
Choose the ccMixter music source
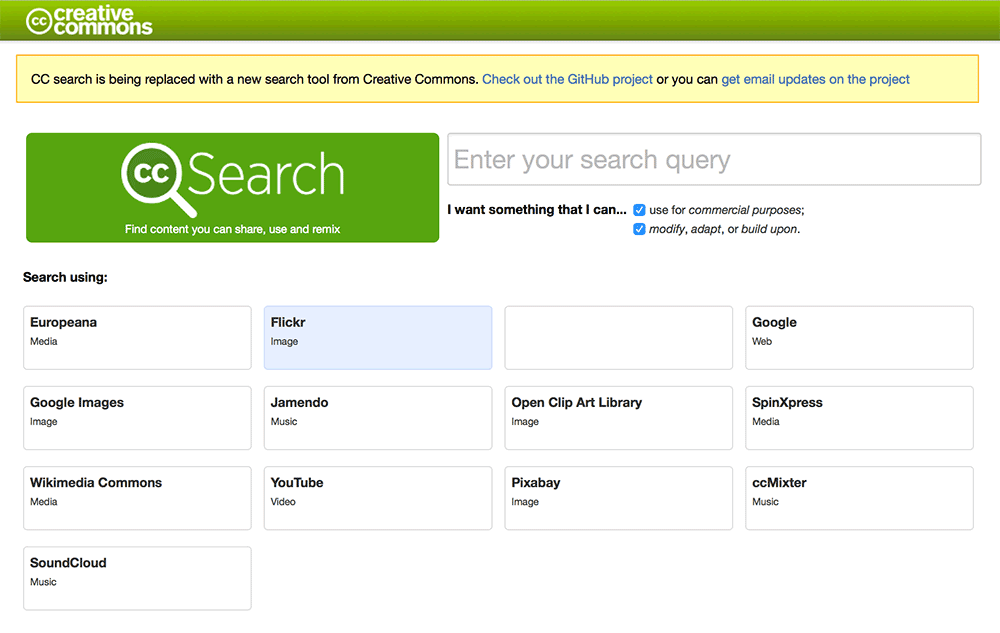click(x=859, y=498)
